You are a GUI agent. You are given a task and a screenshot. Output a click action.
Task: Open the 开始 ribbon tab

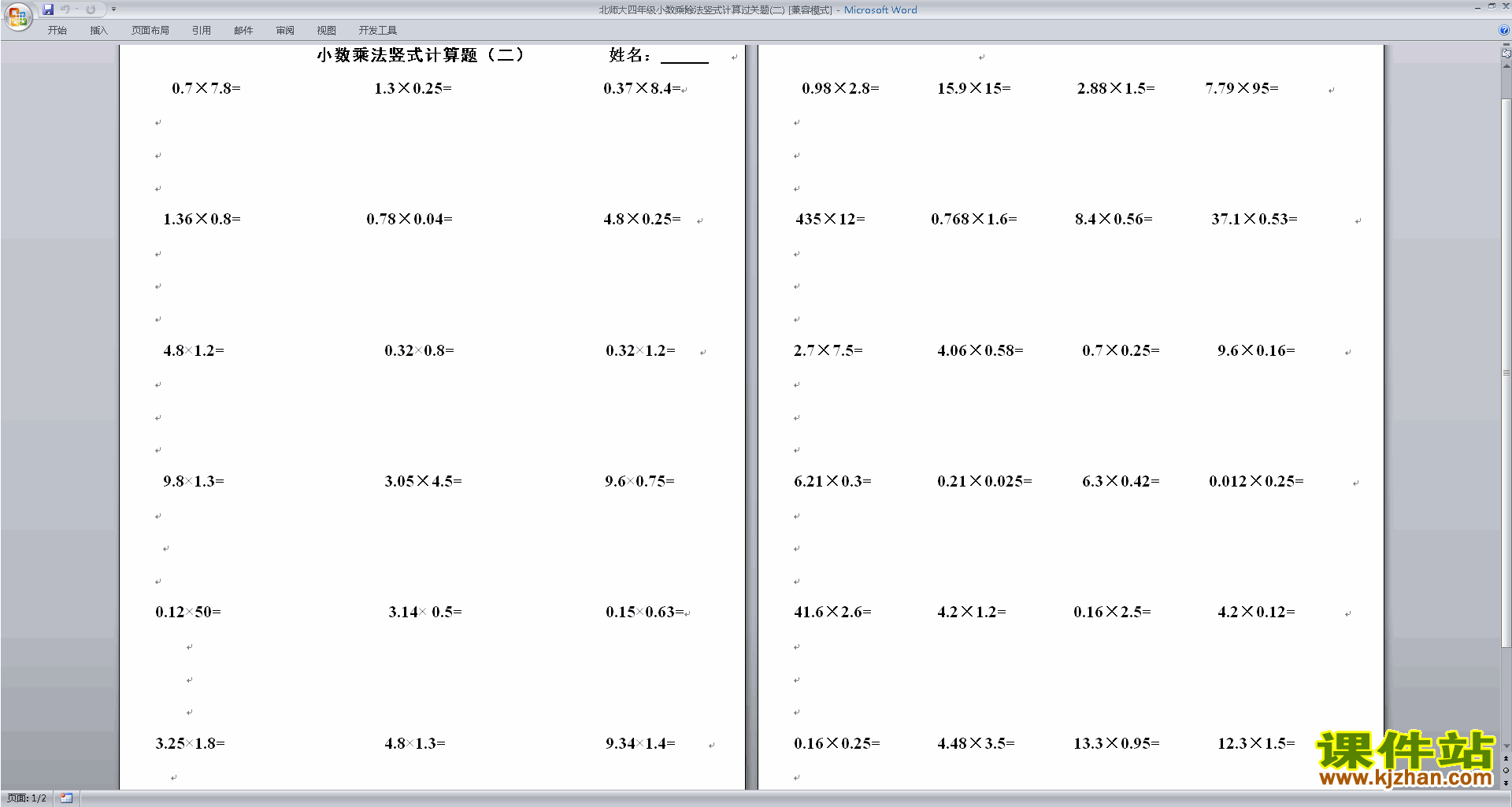[57, 30]
